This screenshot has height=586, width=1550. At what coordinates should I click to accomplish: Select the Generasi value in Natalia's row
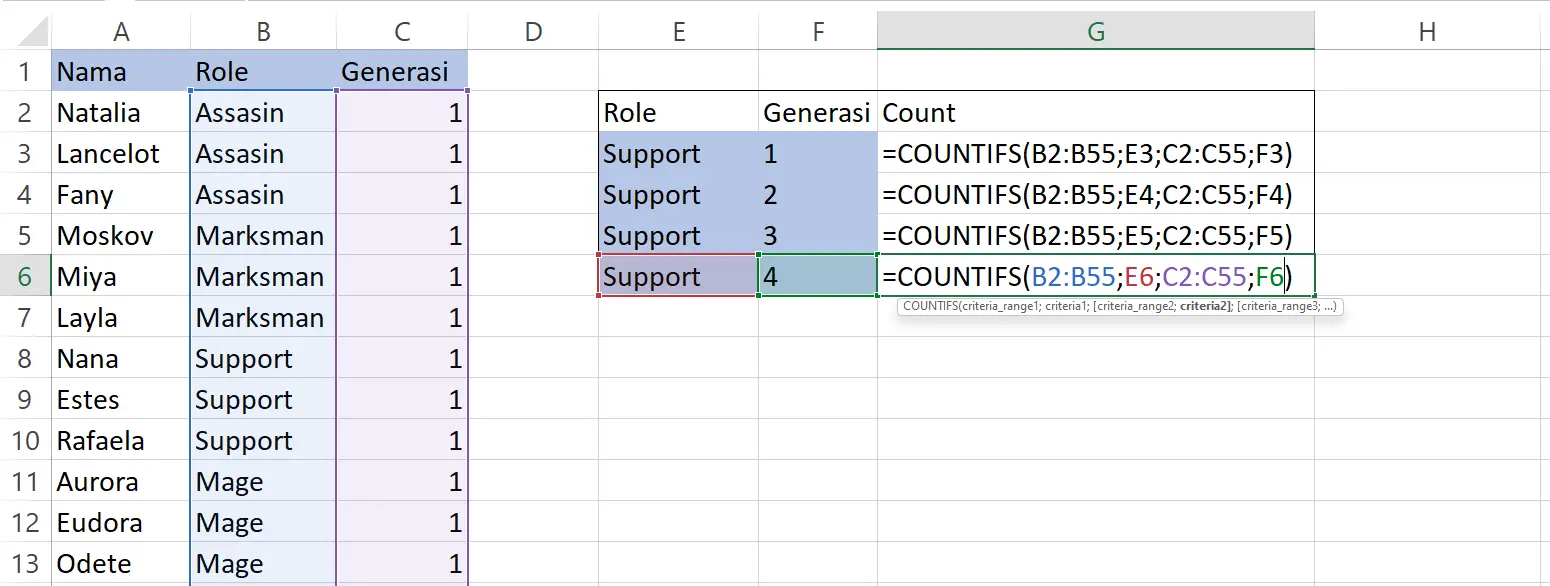coord(402,113)
